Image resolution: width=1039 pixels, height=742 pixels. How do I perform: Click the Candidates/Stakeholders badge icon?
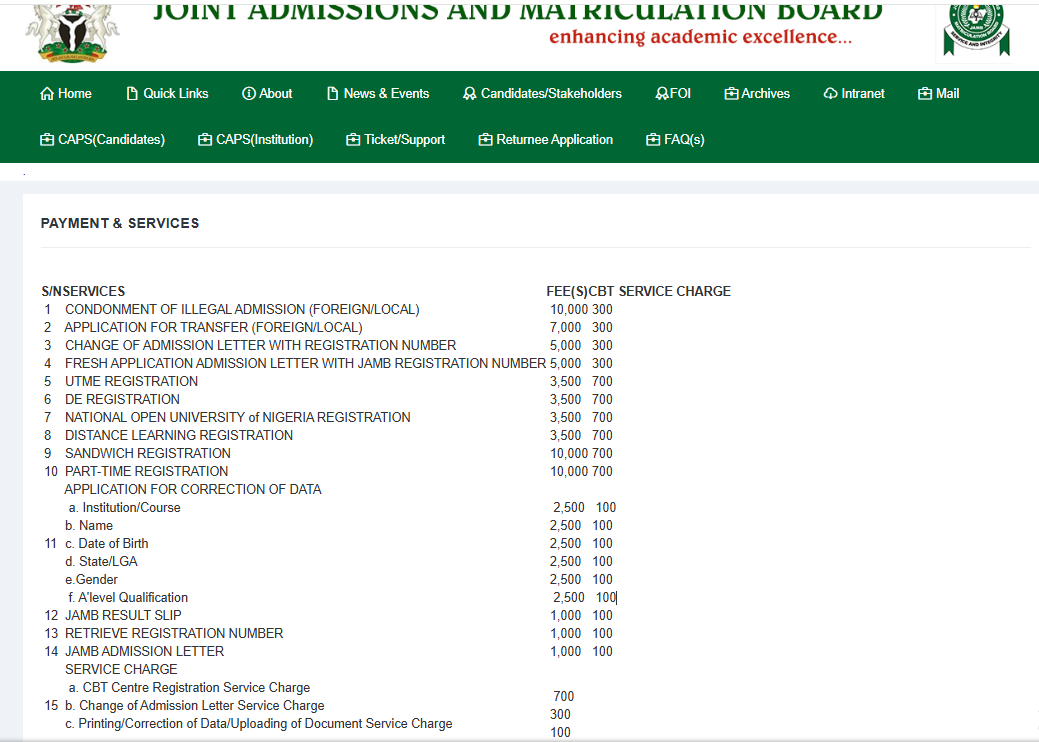coord(469,94)
